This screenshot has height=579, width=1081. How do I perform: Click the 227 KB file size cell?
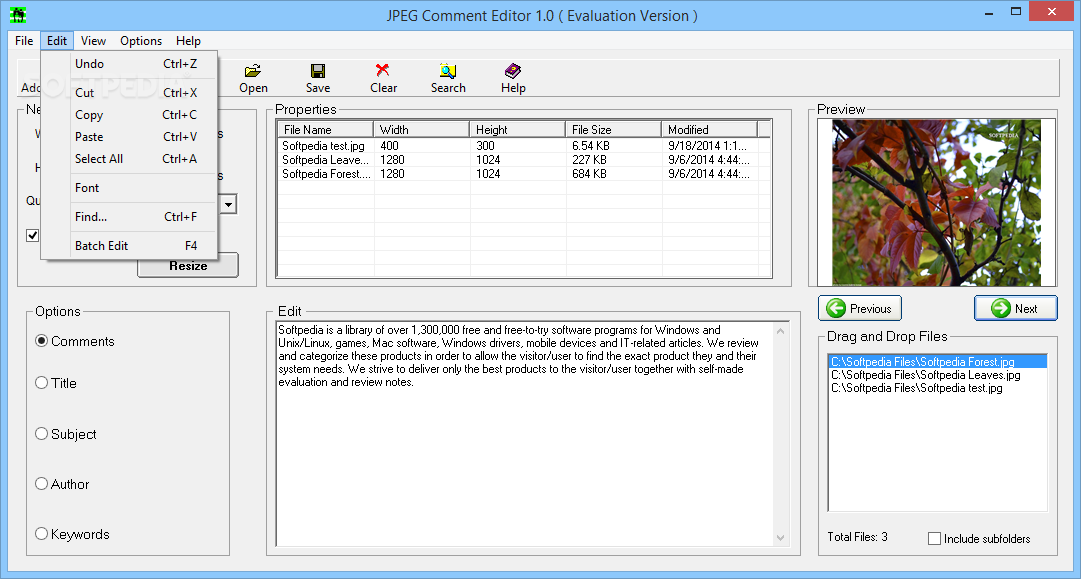tap(589, 159)
